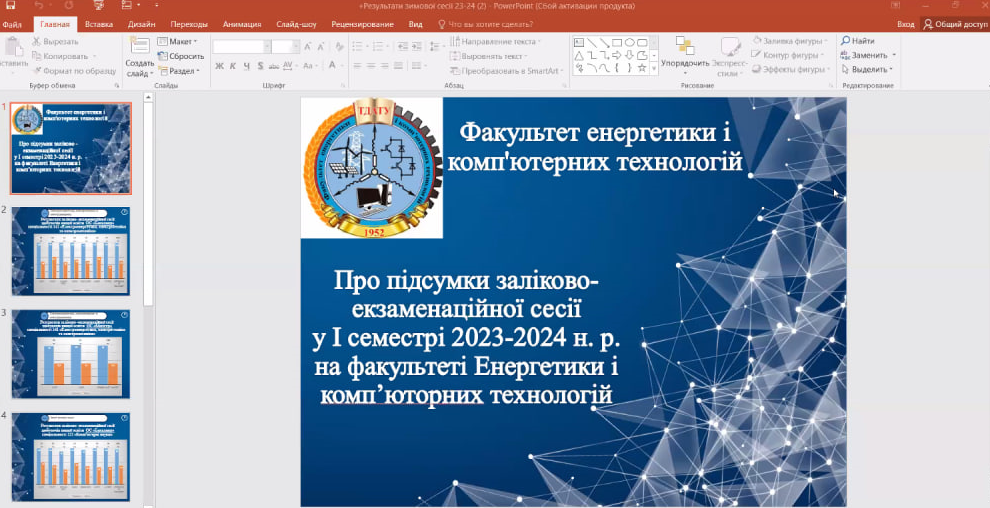990x508 pixels.
Task: Select the star shape in shapes gallery
Action: point(642,68)
